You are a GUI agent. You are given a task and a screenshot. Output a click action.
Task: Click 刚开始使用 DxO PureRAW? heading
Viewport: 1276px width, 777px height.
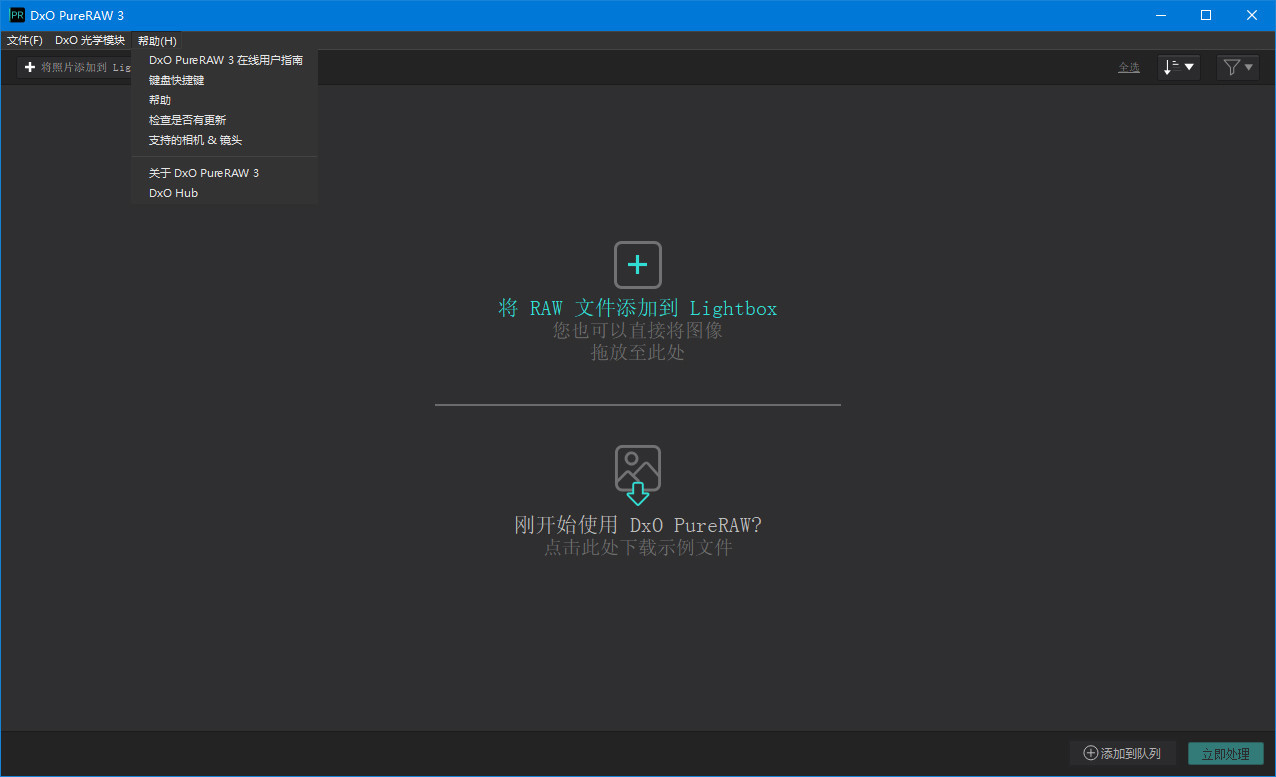click(x=638, y=525)
